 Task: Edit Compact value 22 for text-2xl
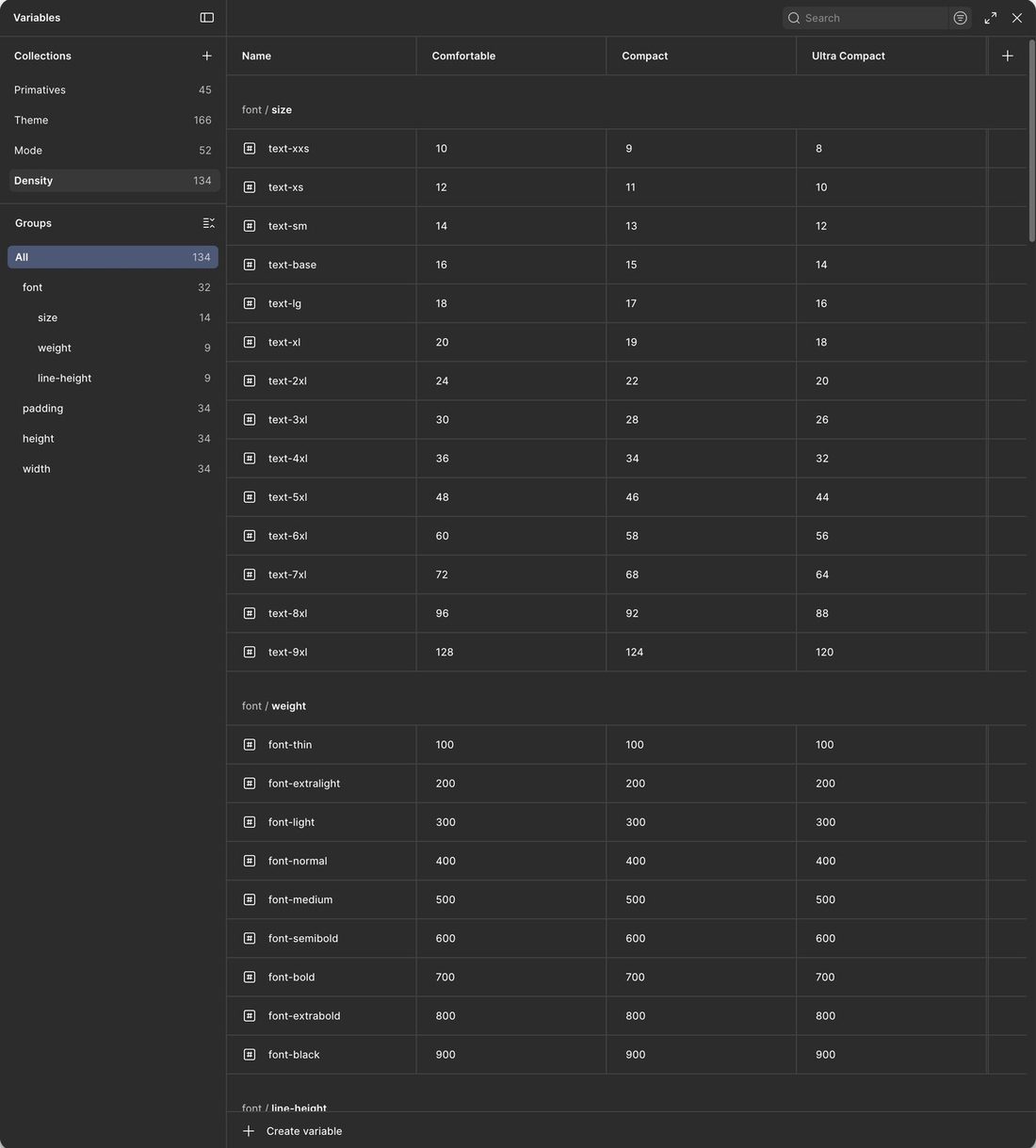702,380
